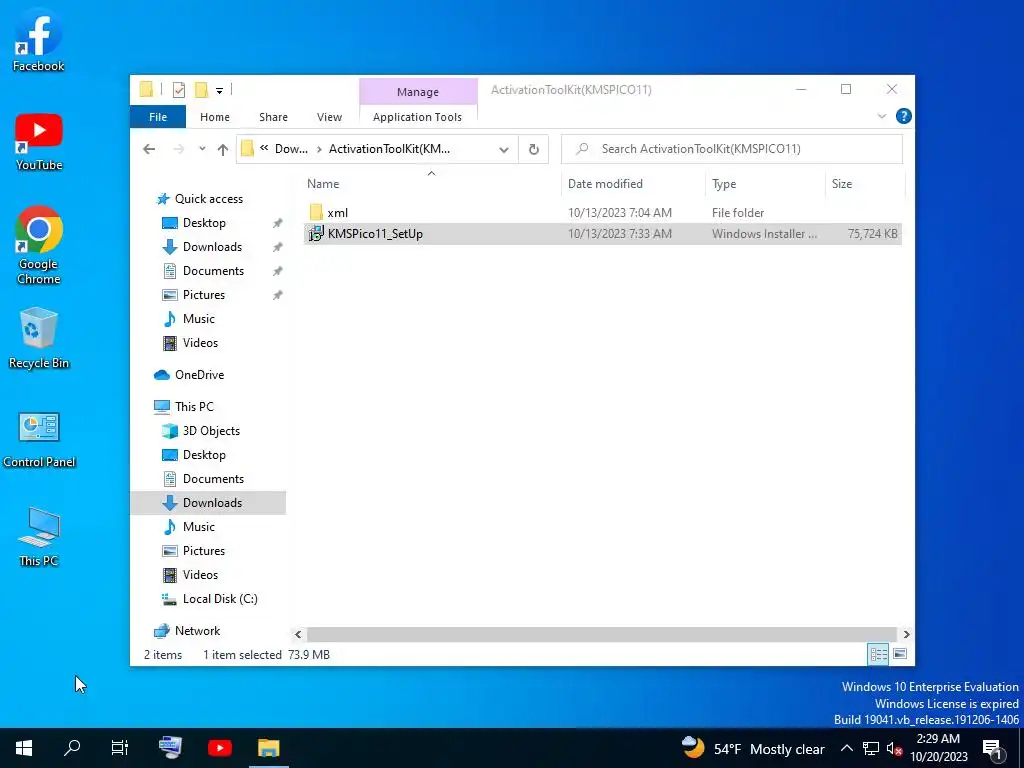The height and width of the screenshot is (768, 1024).
Task: Open Task View on taskbar
Action: click(x=120, y=748)
